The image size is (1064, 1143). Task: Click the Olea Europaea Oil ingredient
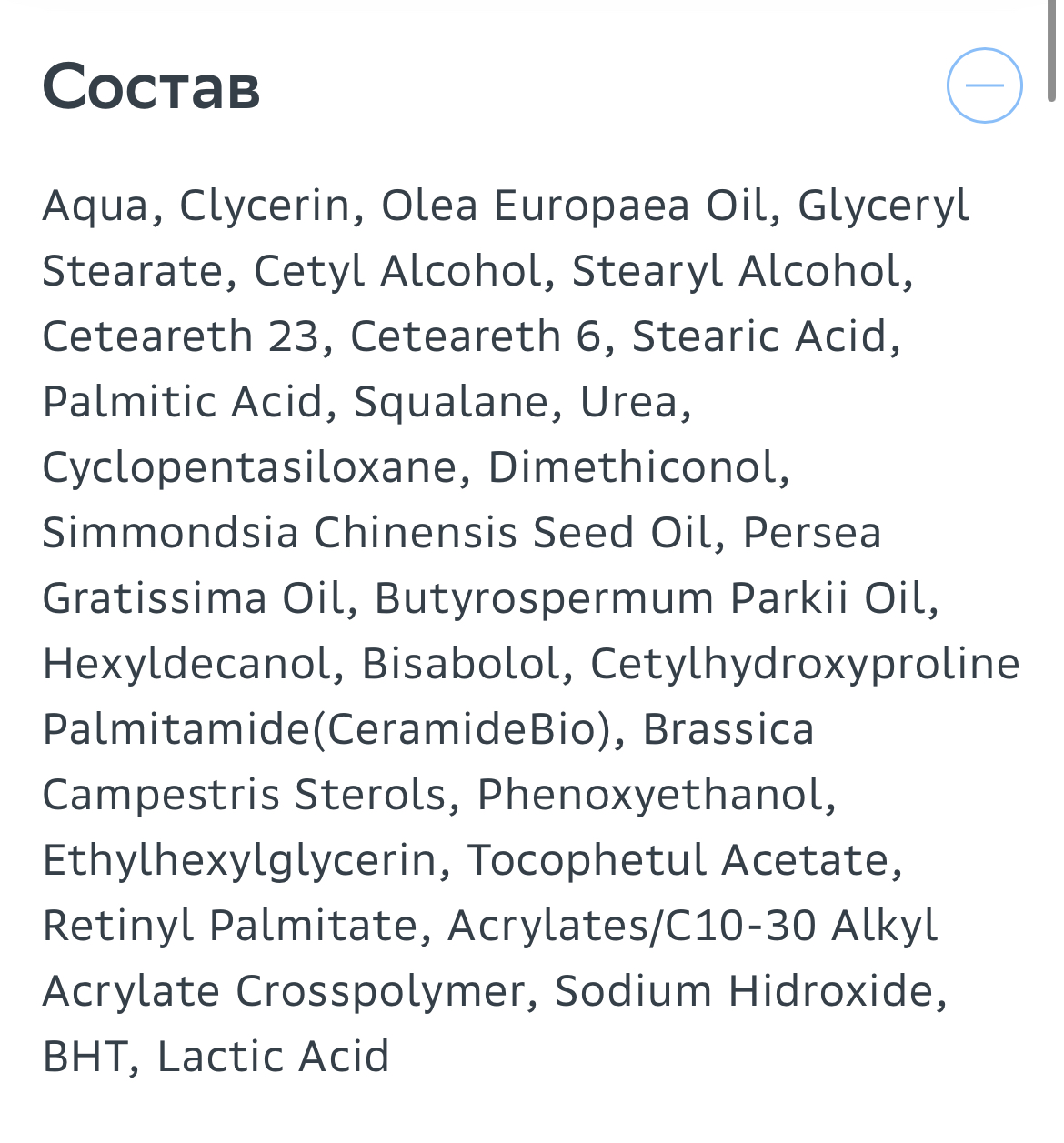click(x=574, y=206)
